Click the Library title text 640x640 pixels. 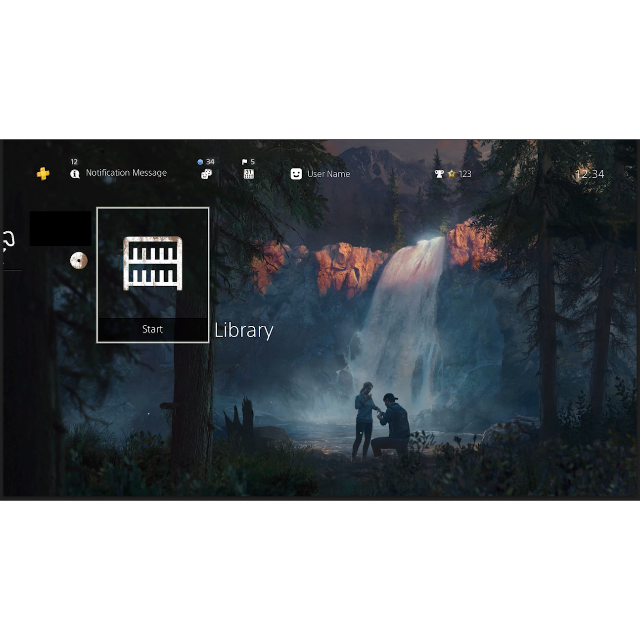[244, 331]
